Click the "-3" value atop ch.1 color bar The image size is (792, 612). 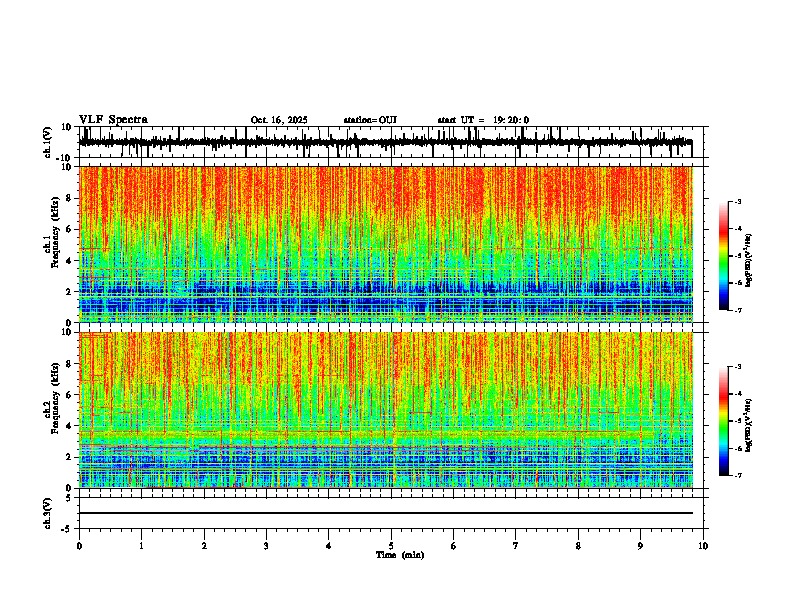point(738,201)
